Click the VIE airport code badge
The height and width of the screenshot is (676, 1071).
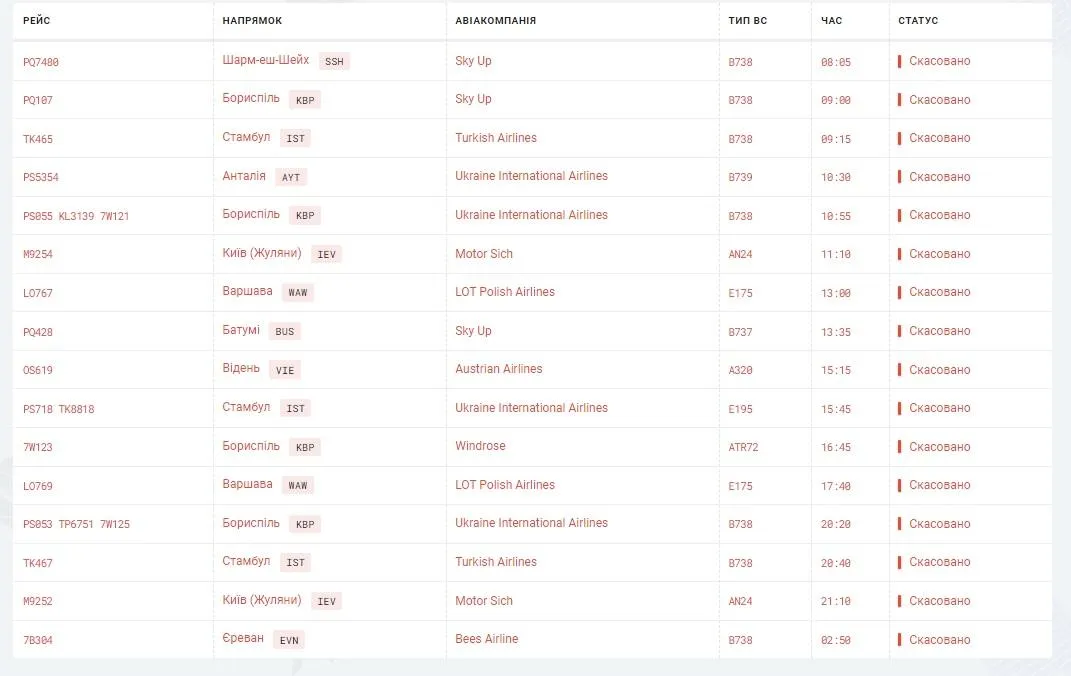click(285, 370)
